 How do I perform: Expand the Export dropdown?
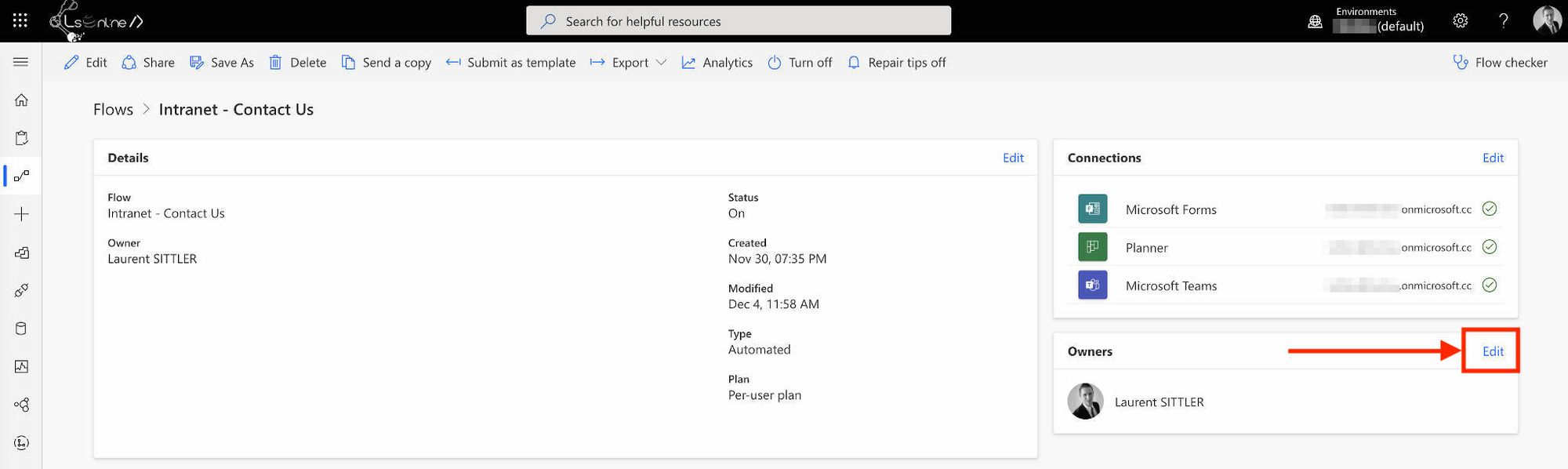(628, 63)
